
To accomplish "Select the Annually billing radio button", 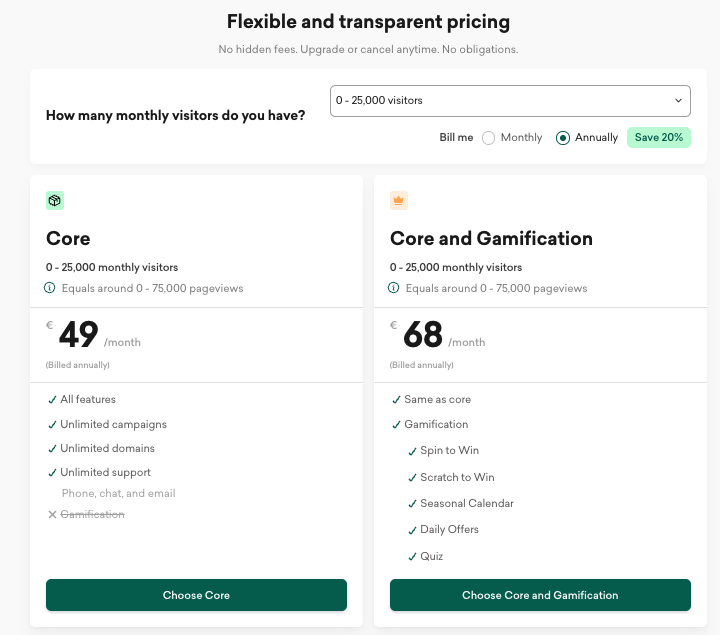I will [563, 138].
